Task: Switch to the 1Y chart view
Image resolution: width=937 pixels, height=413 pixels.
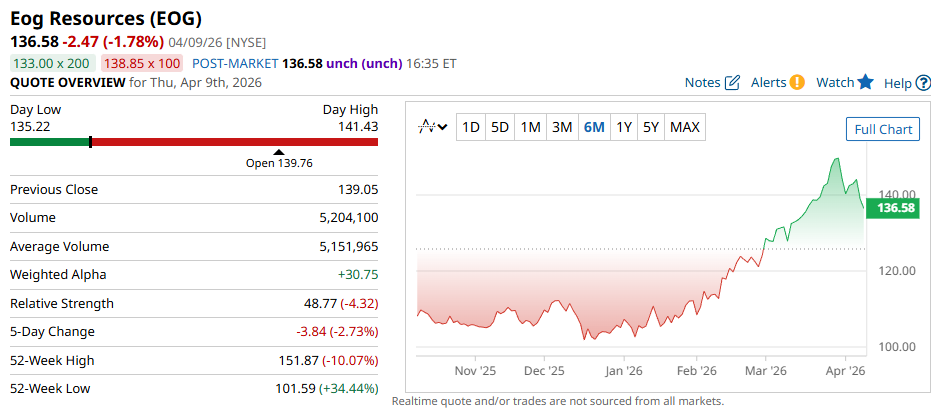Action: point(624,127)
